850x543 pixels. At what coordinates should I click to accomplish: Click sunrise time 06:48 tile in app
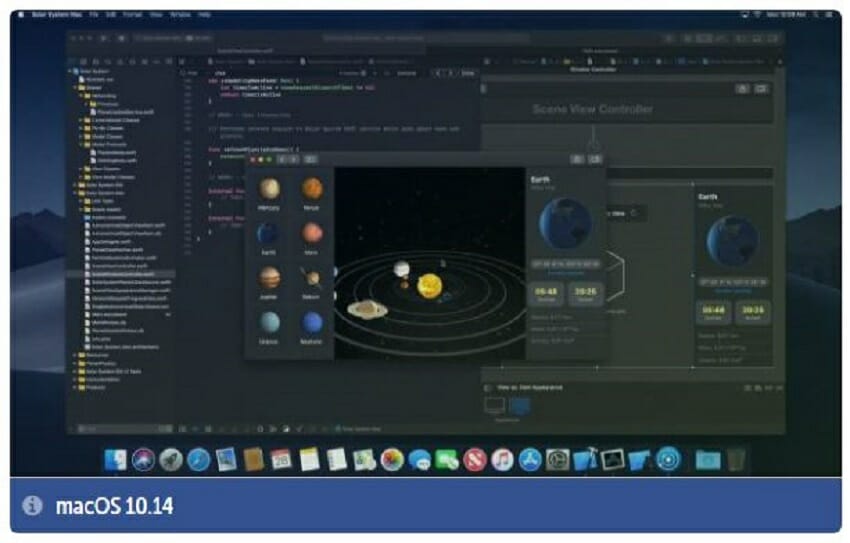pyautogui.click(x=546, y=294)
